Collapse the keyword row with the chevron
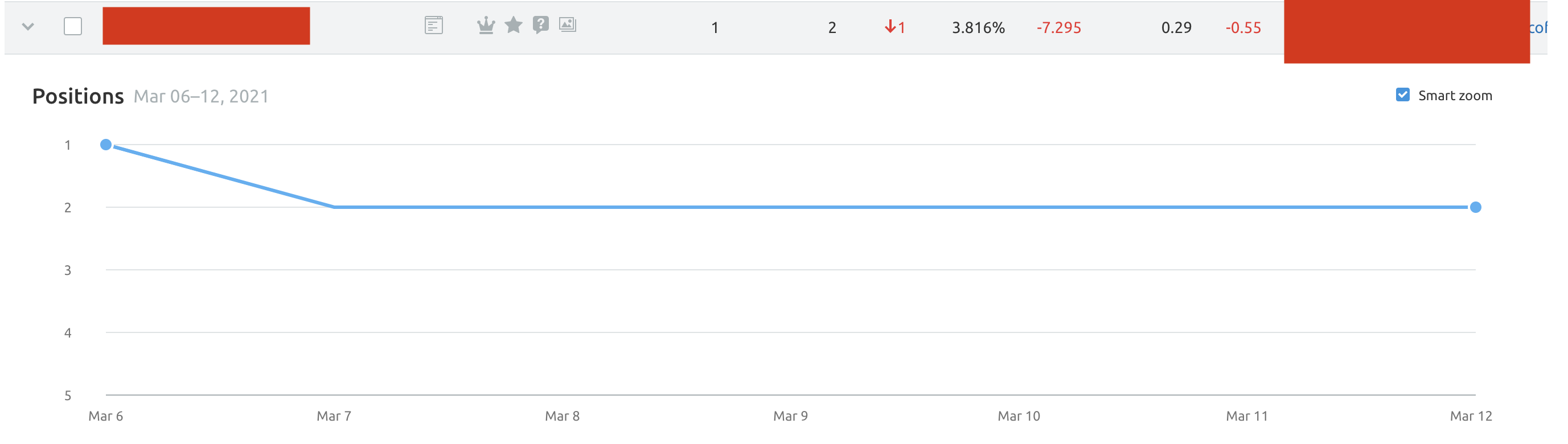1568x444 pixels. pyautogui.click(x=28, y=27)
